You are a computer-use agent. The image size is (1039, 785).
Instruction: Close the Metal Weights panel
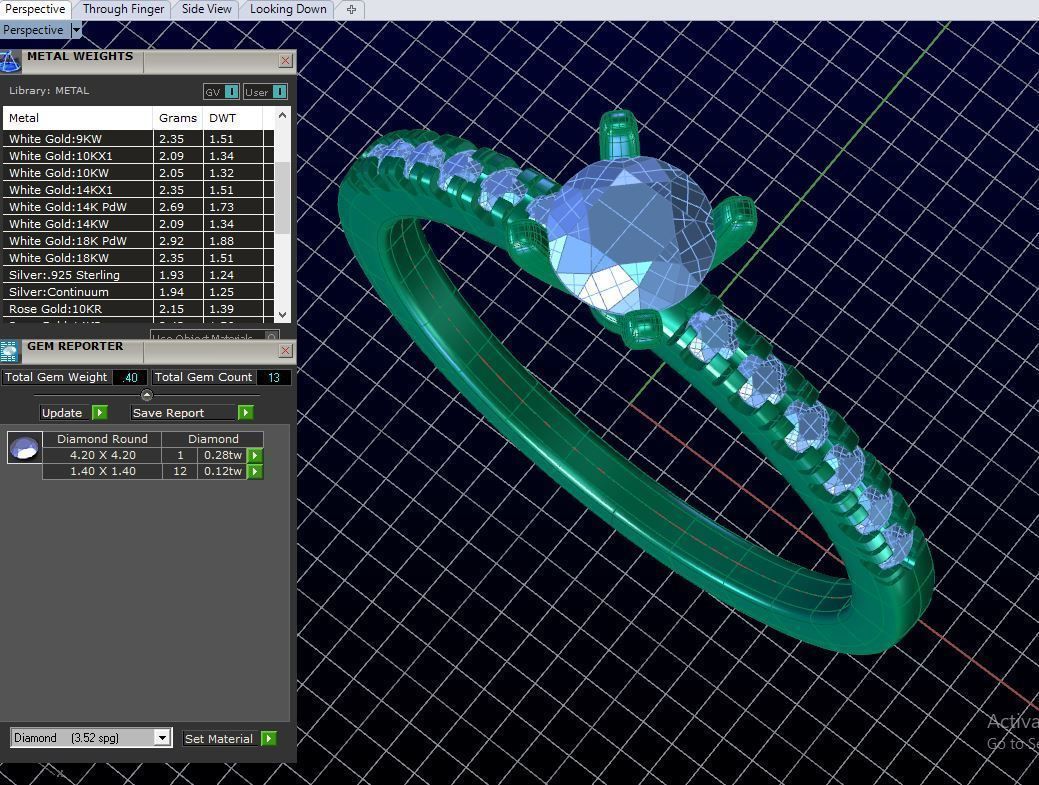coord(285,61)
